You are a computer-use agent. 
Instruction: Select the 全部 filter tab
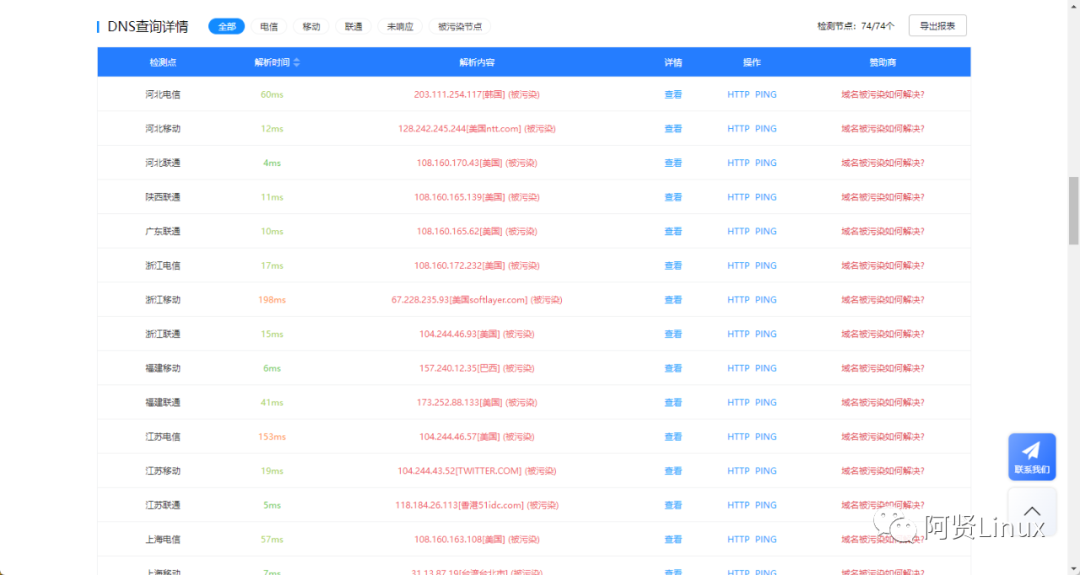[x=227, y=26]
